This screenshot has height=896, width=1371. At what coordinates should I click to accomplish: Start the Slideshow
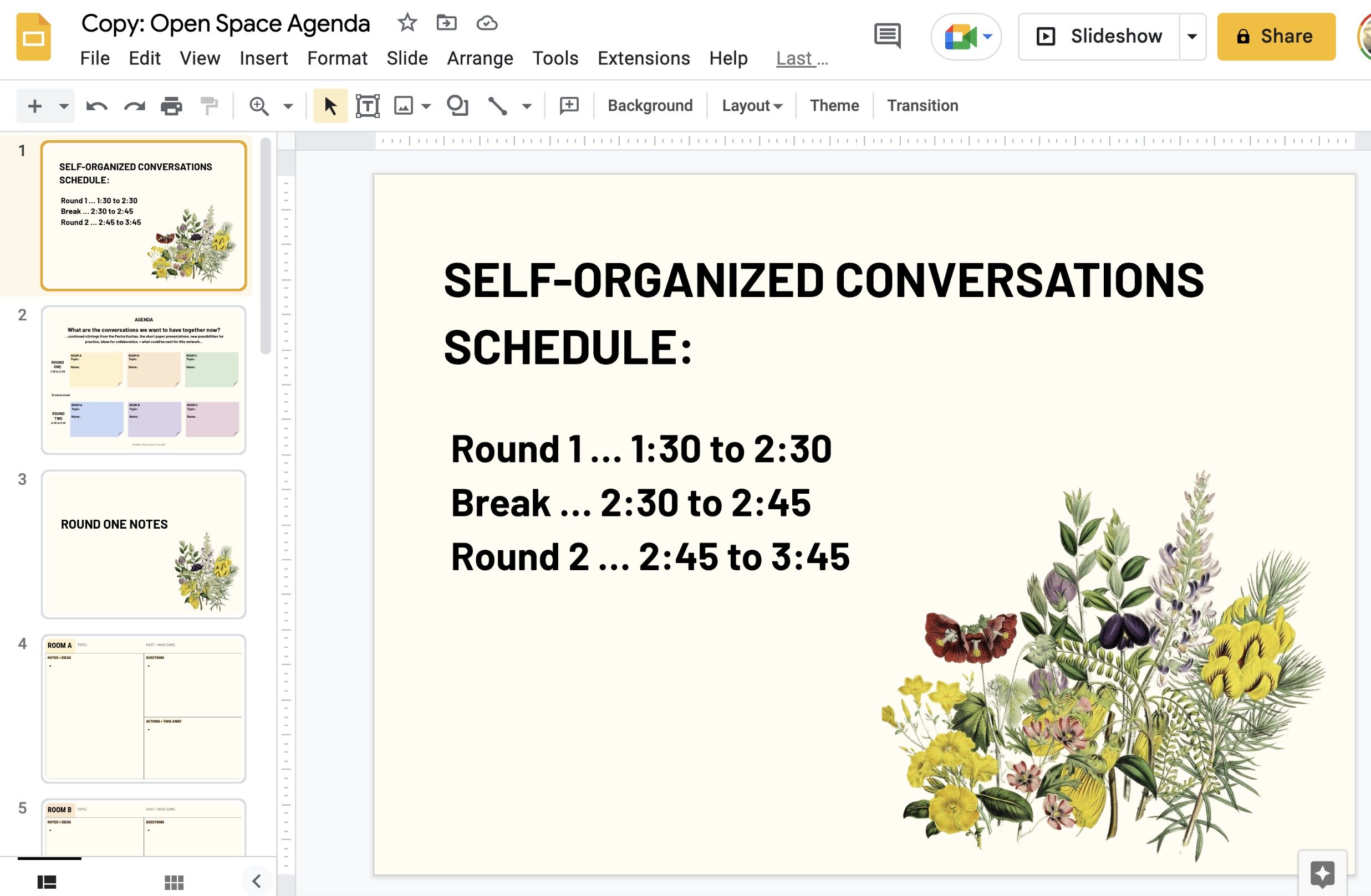coord(1099,36)
